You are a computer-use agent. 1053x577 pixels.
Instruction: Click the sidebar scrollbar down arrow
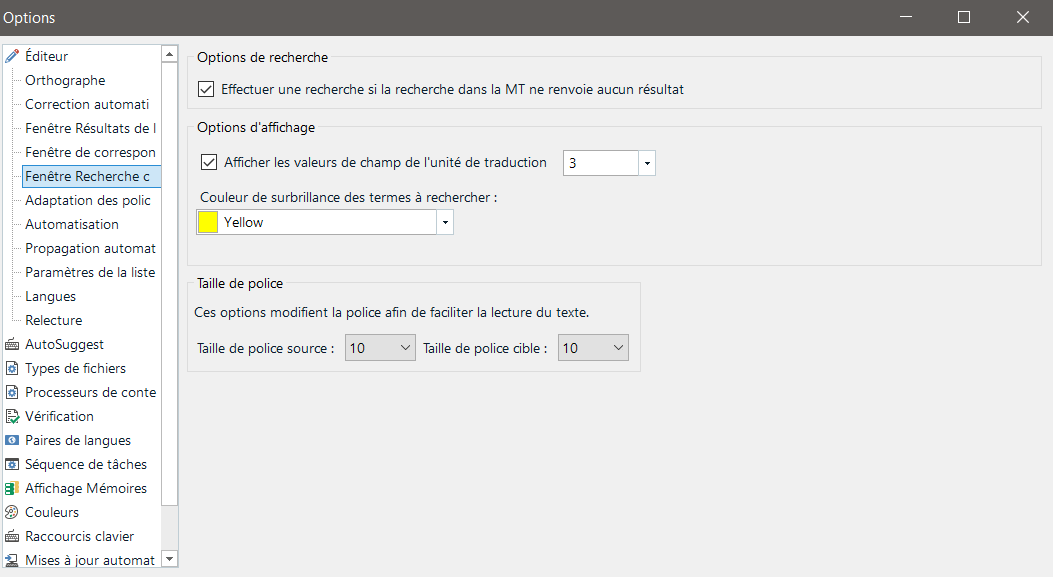tap(169, 560)
